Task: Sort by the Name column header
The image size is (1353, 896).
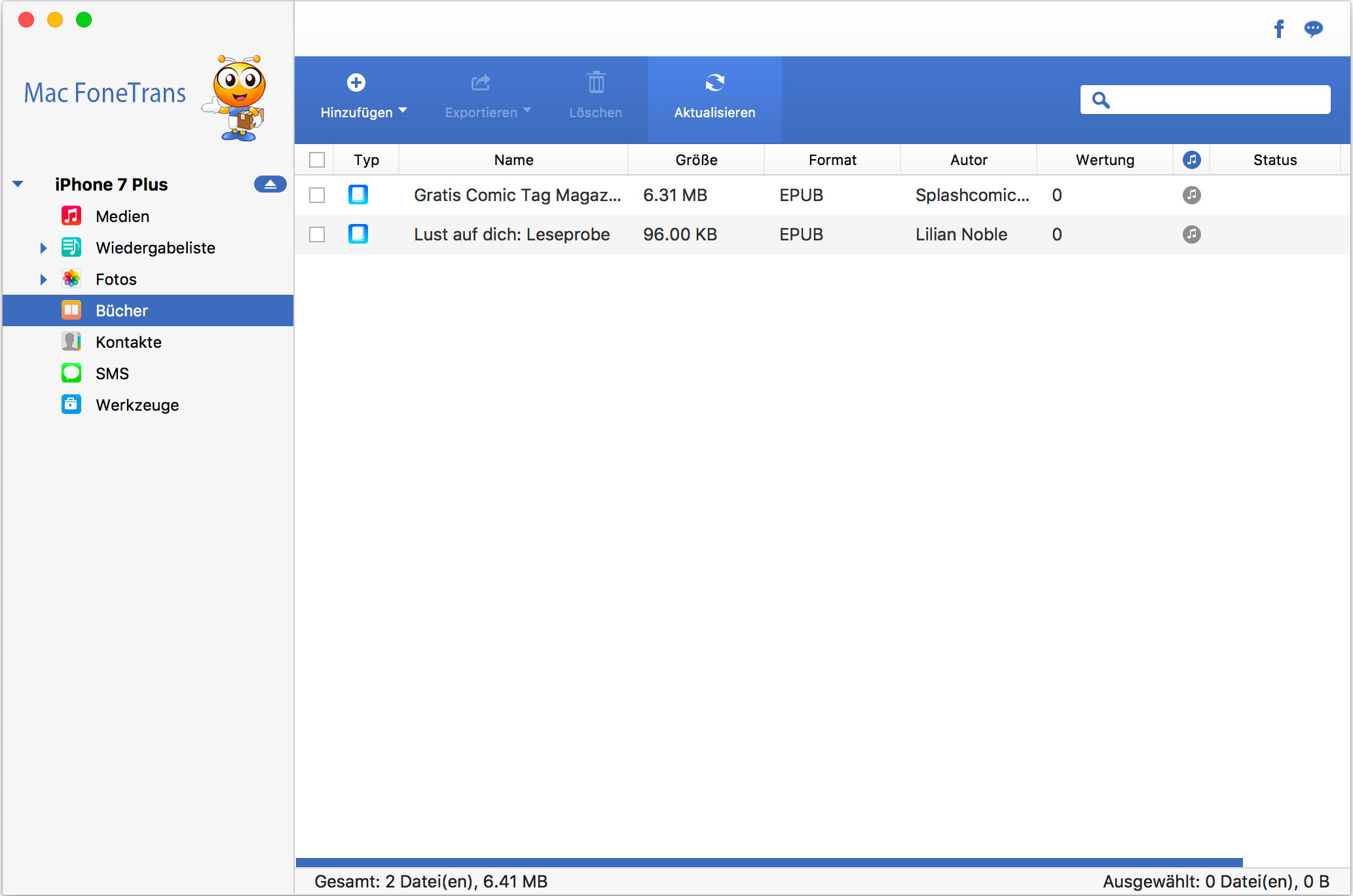Action: pos(513,160)
